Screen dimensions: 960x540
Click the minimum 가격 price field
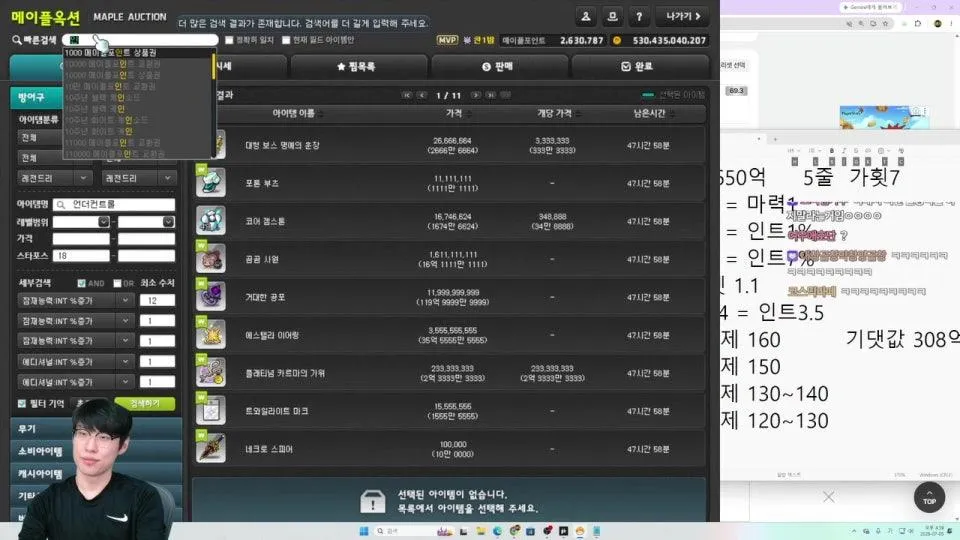coord(81,239)
